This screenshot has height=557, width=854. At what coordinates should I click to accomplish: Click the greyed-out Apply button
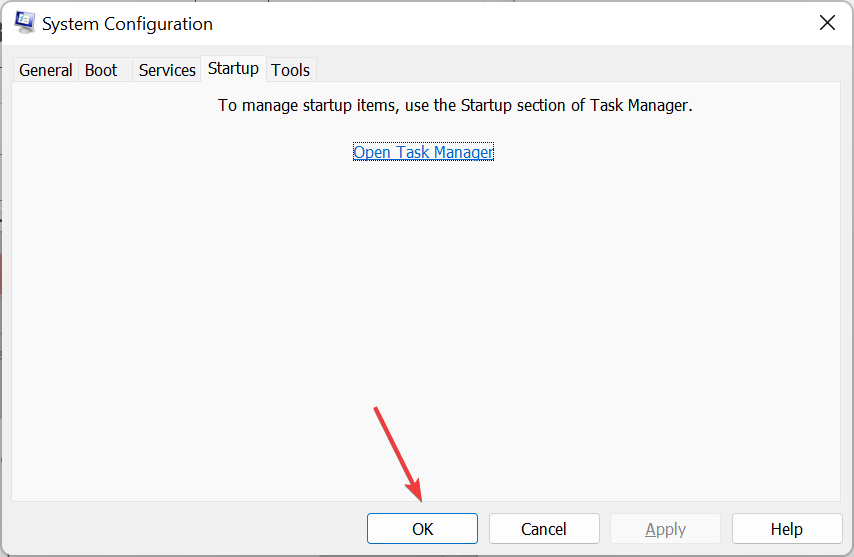click(665, 529)
